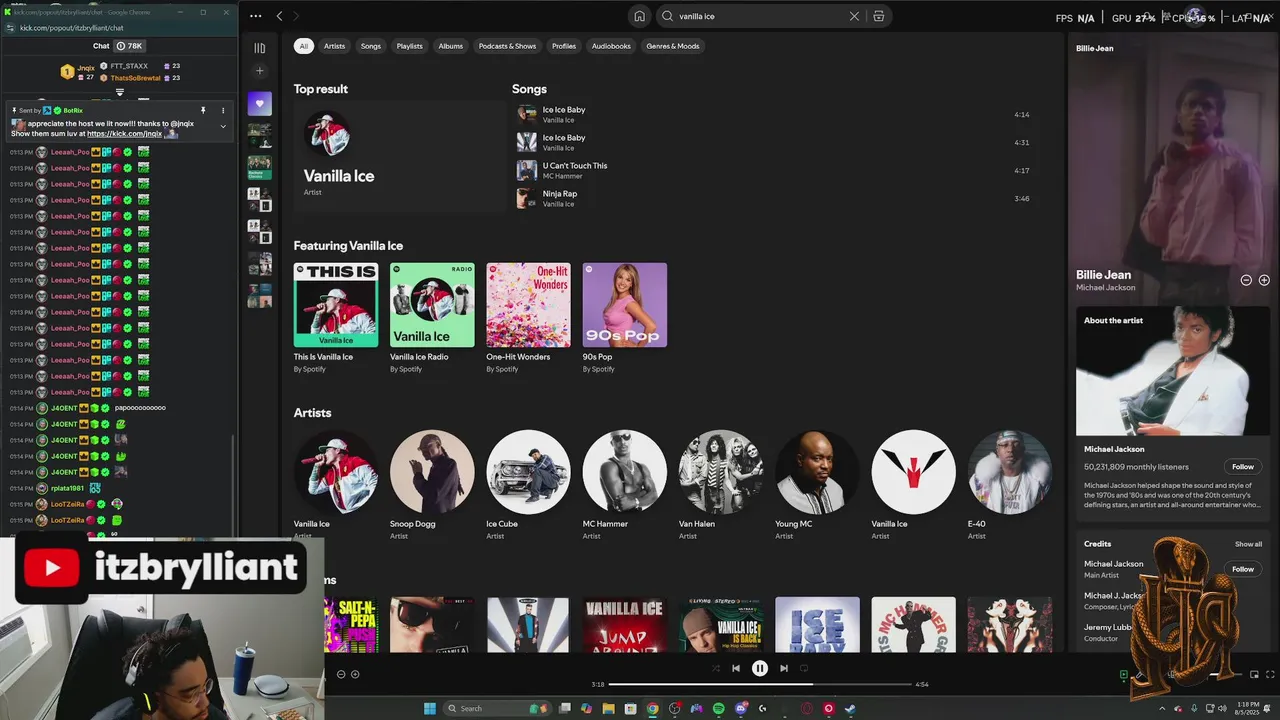Open Vanilla Ice Radio playlist
Viewport: 1280px width, 720px height.
pyautogui.click(x=432, y=318)
